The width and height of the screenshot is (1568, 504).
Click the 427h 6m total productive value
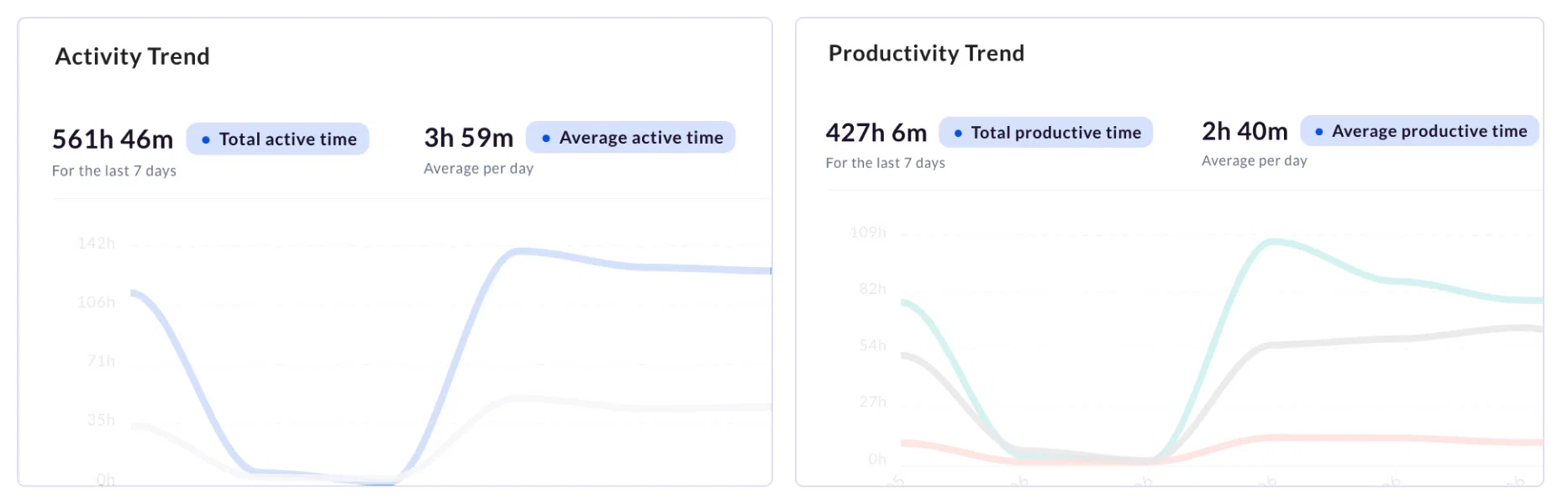pos(876,133)
